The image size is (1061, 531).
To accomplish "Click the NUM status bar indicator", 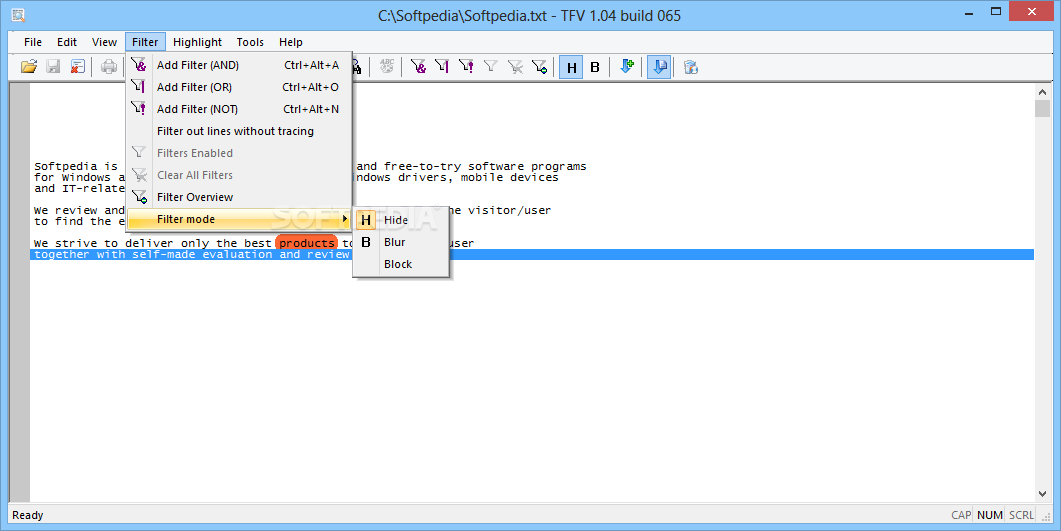I will click(x=990, y=515).
